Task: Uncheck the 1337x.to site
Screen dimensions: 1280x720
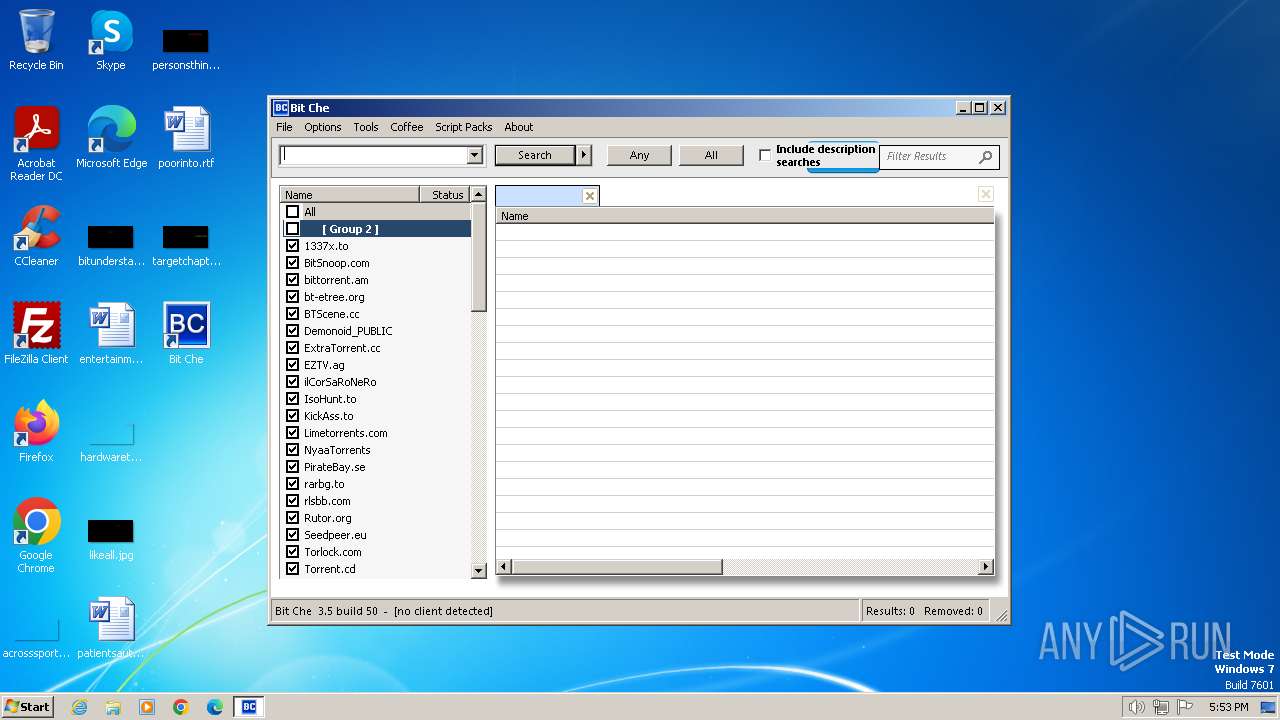Action: click(x=293, y=246)
